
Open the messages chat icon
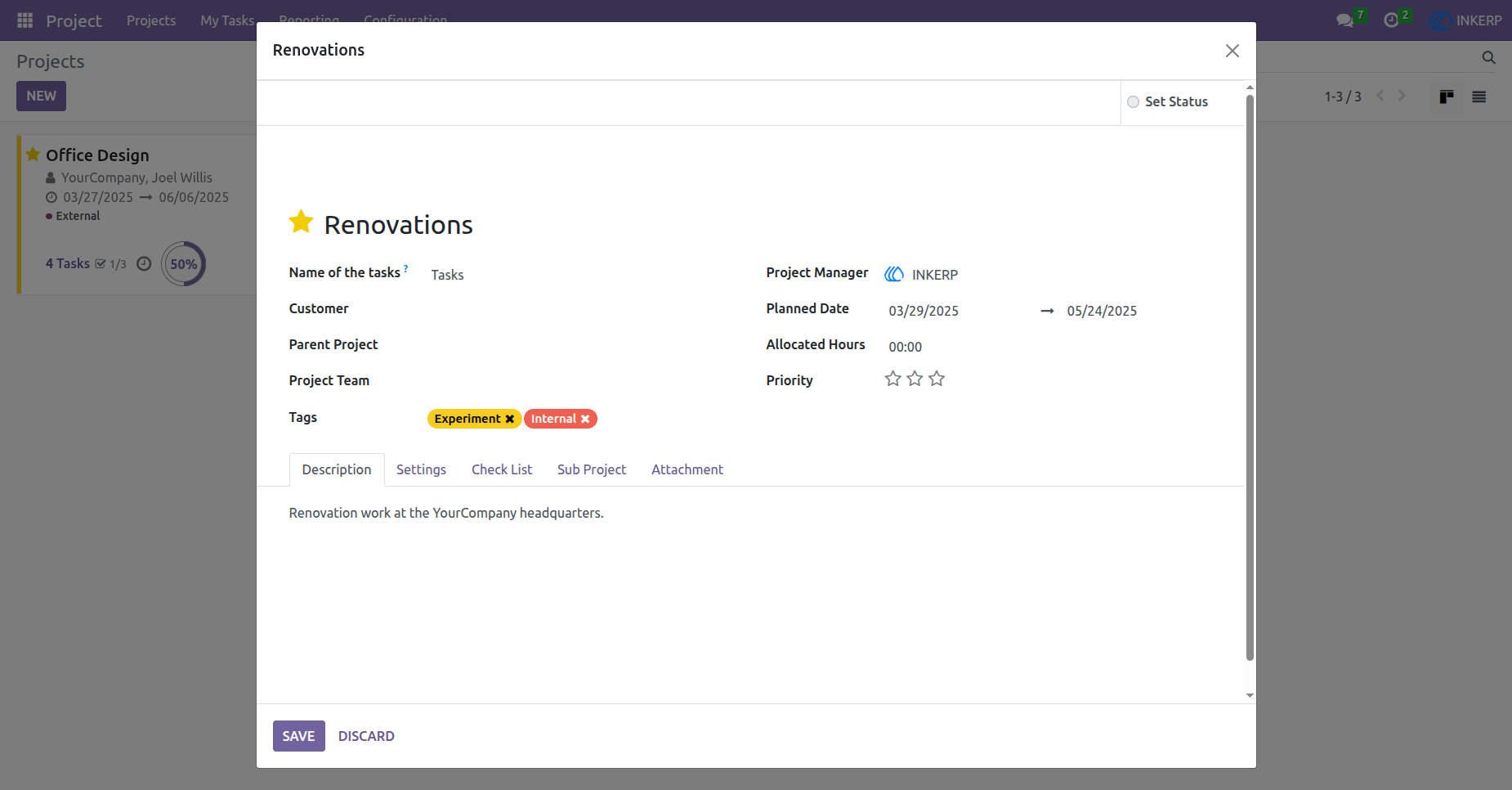coord(1344,20)
